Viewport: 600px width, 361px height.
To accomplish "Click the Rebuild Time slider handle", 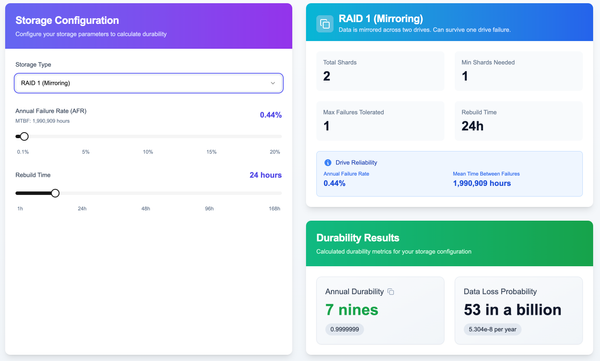I will tap(55, 193).
